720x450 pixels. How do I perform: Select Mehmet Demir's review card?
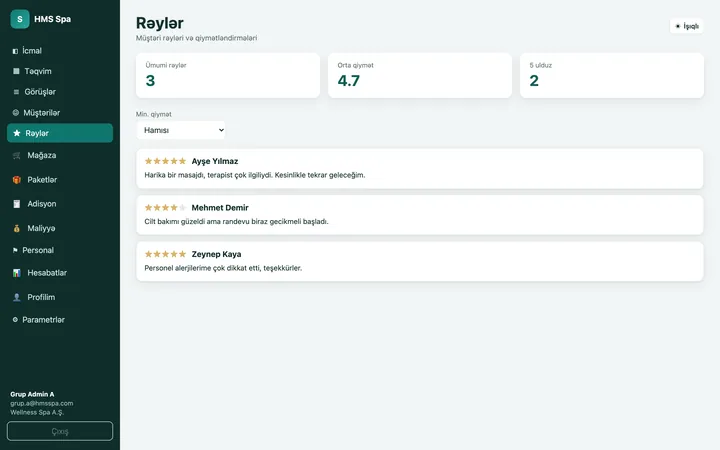click(420, 215)
